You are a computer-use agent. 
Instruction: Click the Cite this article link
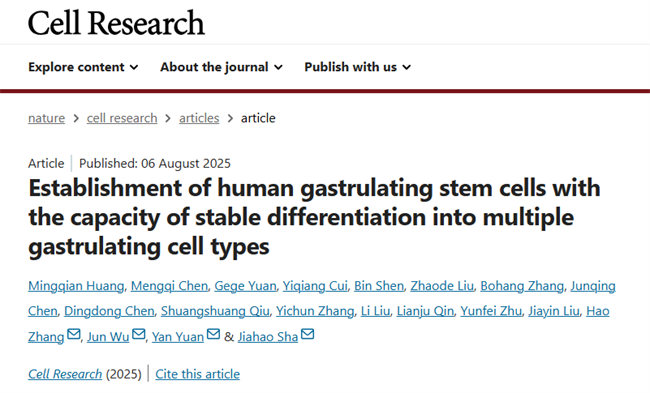click(197, 374)
